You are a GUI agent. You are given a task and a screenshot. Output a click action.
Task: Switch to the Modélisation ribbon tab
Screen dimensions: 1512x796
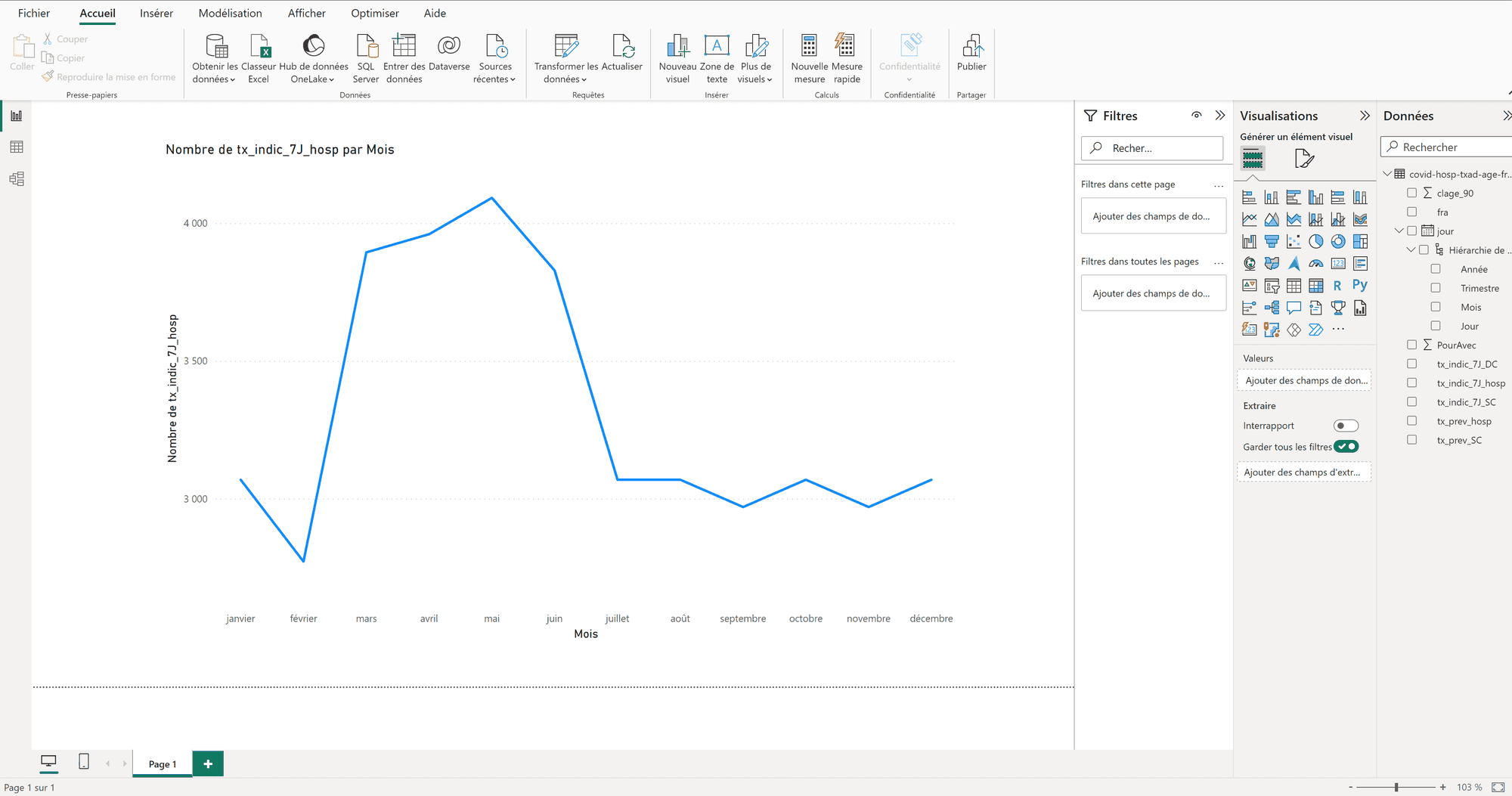coord(231,13)
